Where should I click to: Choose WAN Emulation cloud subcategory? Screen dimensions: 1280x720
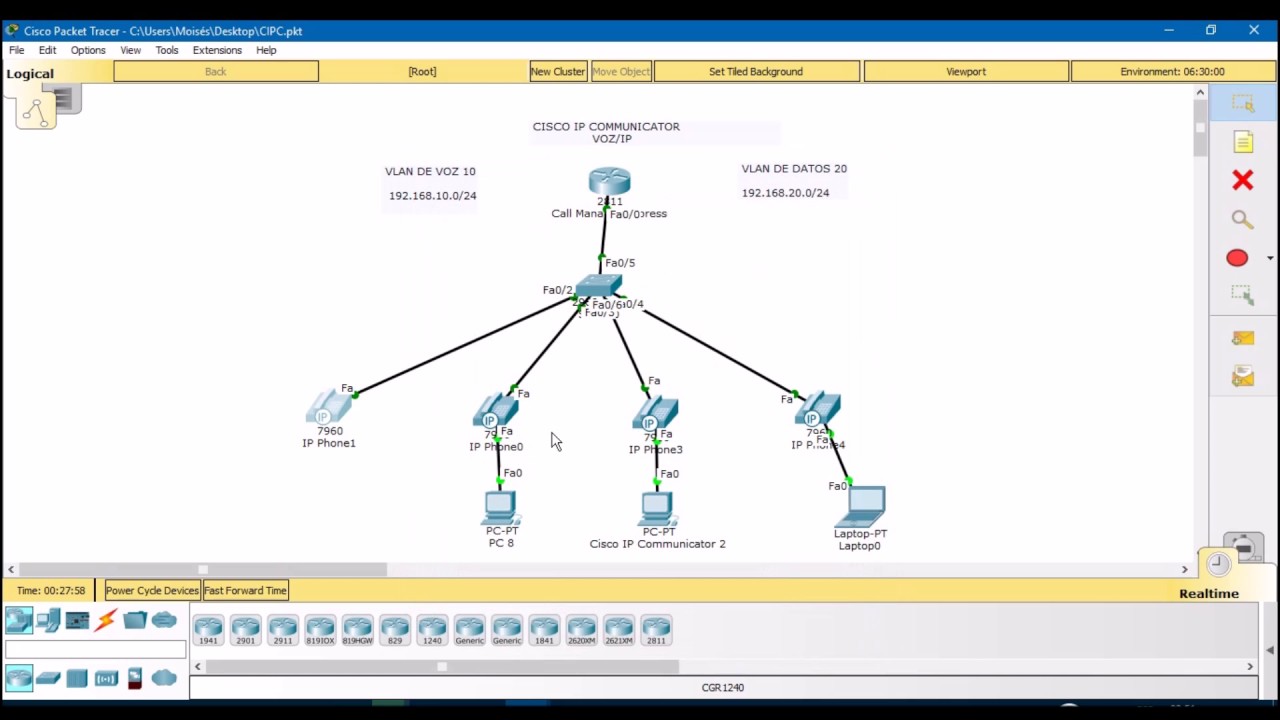coord(164,678)
